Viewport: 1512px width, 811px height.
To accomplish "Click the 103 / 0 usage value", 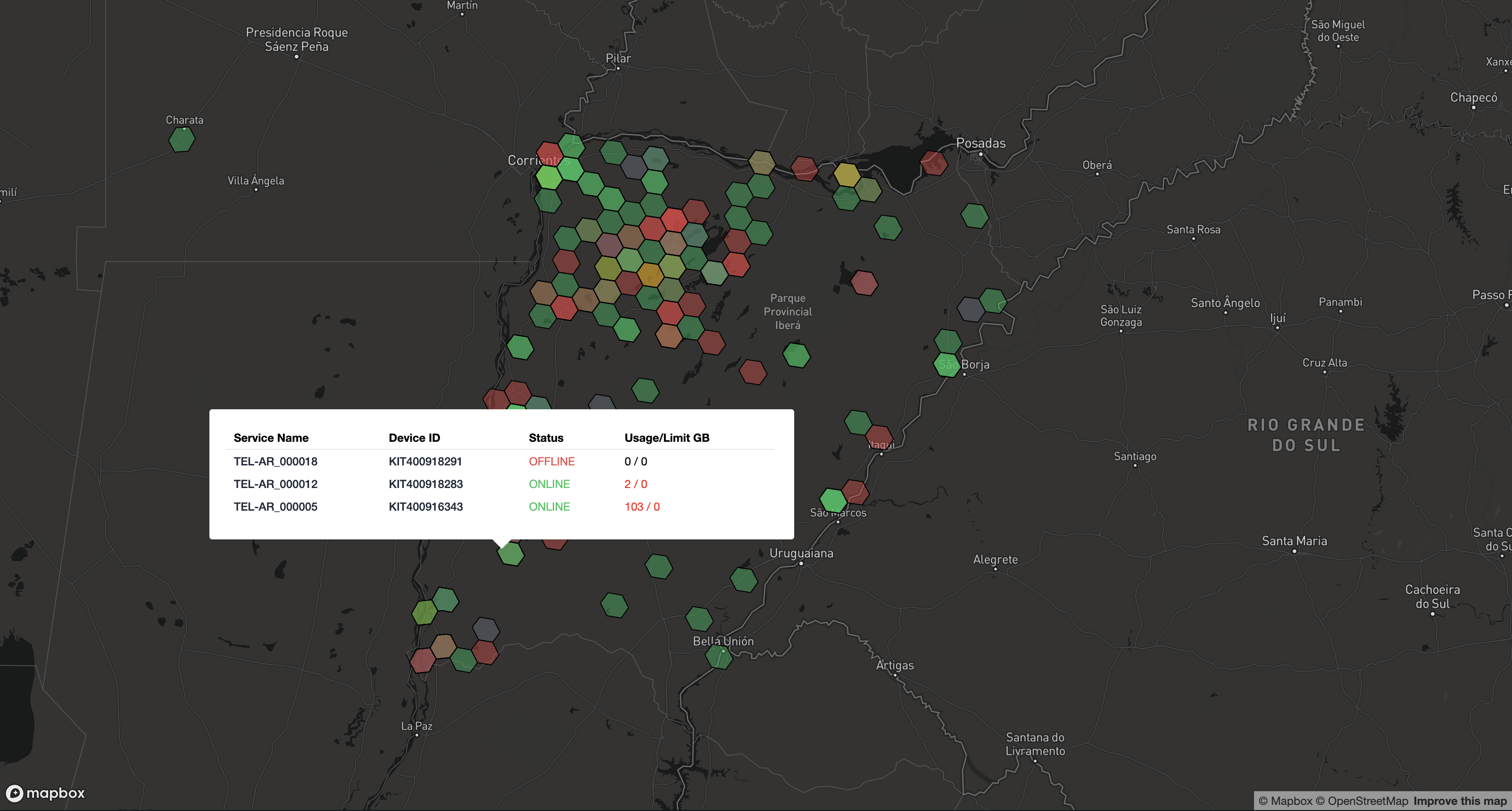I will pos(641,506).
